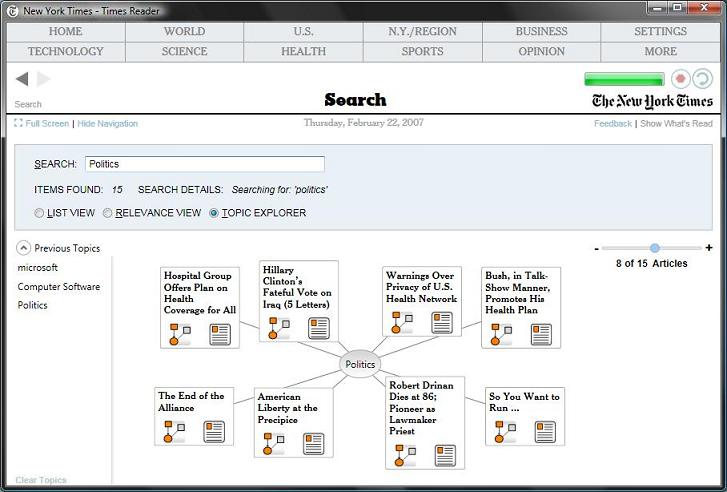The height and width of the screenshot is (492, 727).
Task: Click headline The End of the Alliance
Action: pyautogui.click(x=191, y=402)
